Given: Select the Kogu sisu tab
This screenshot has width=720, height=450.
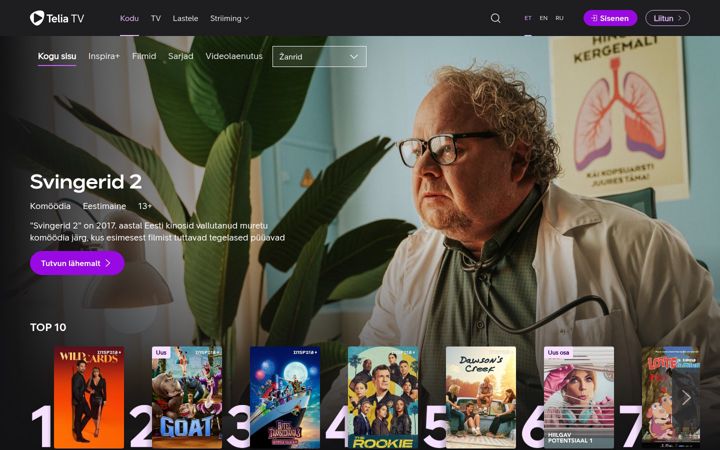Looking at the screenshot, I should click(57, 56).
